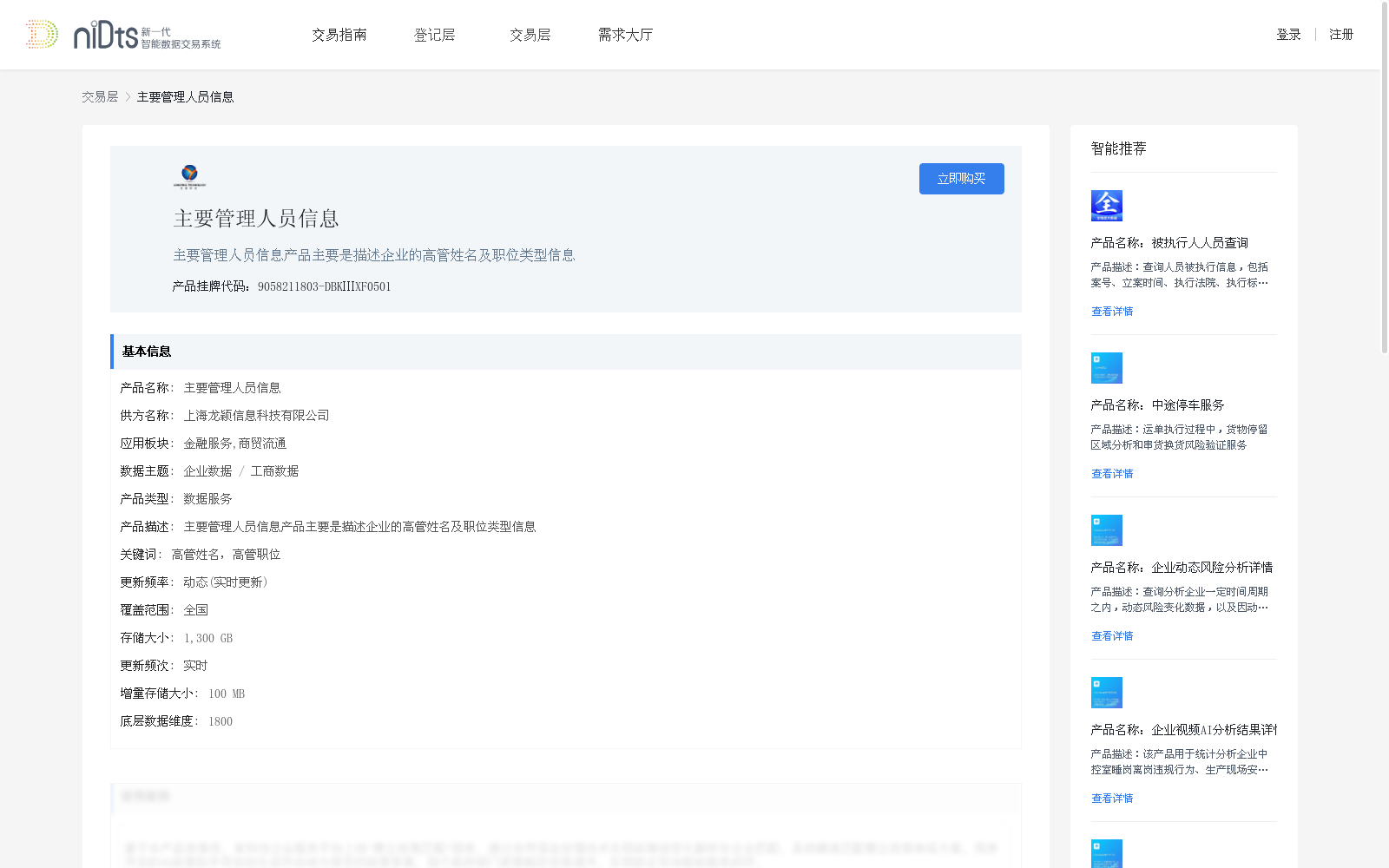This screenshot has height=868, width=1389.
Task: Select the product code 9058211803-DBKIIIXF0501
Action: tap(325, 287)
